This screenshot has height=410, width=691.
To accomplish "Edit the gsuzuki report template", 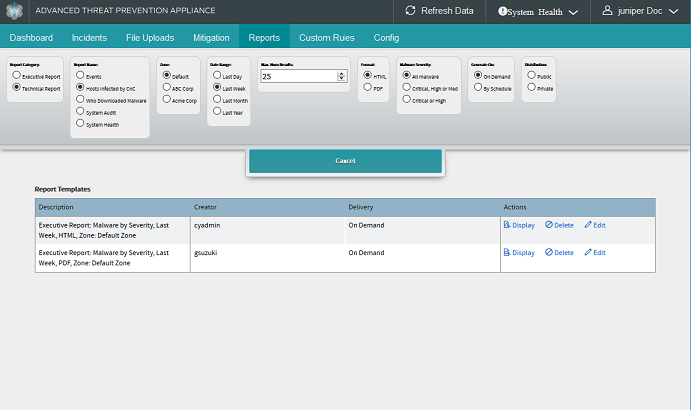I will click(x=595, y=253).
